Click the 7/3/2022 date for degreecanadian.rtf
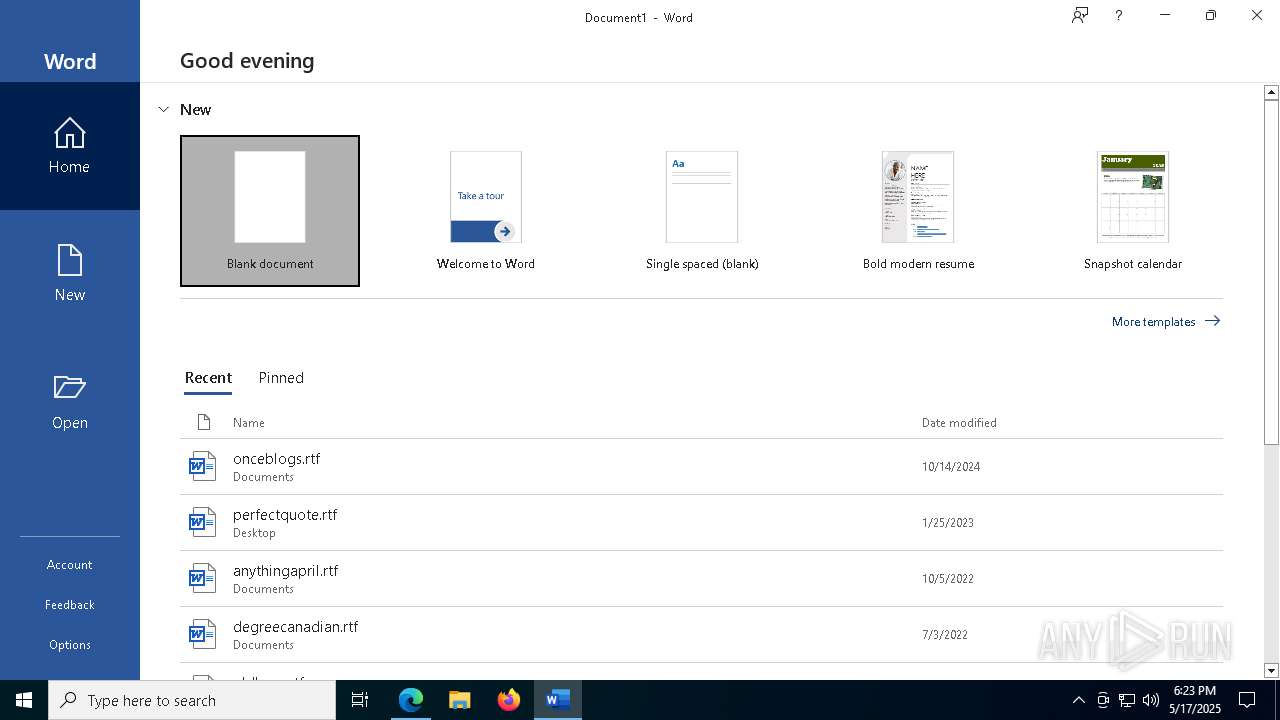This screenshot has height=720, width=1280. [x=945, y=635]
